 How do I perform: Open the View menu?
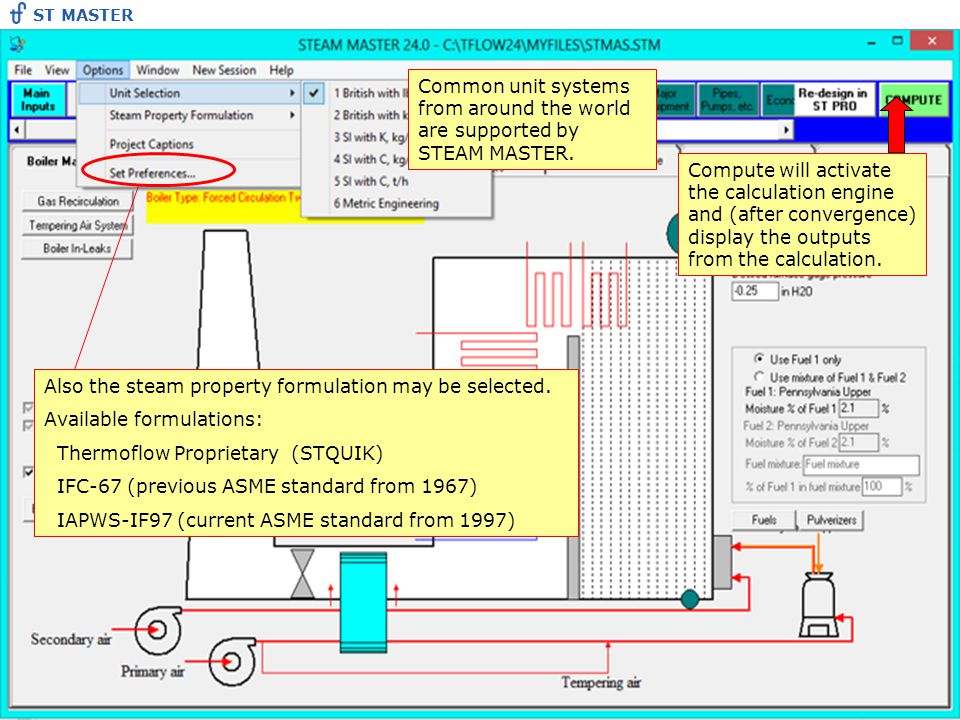57,70
